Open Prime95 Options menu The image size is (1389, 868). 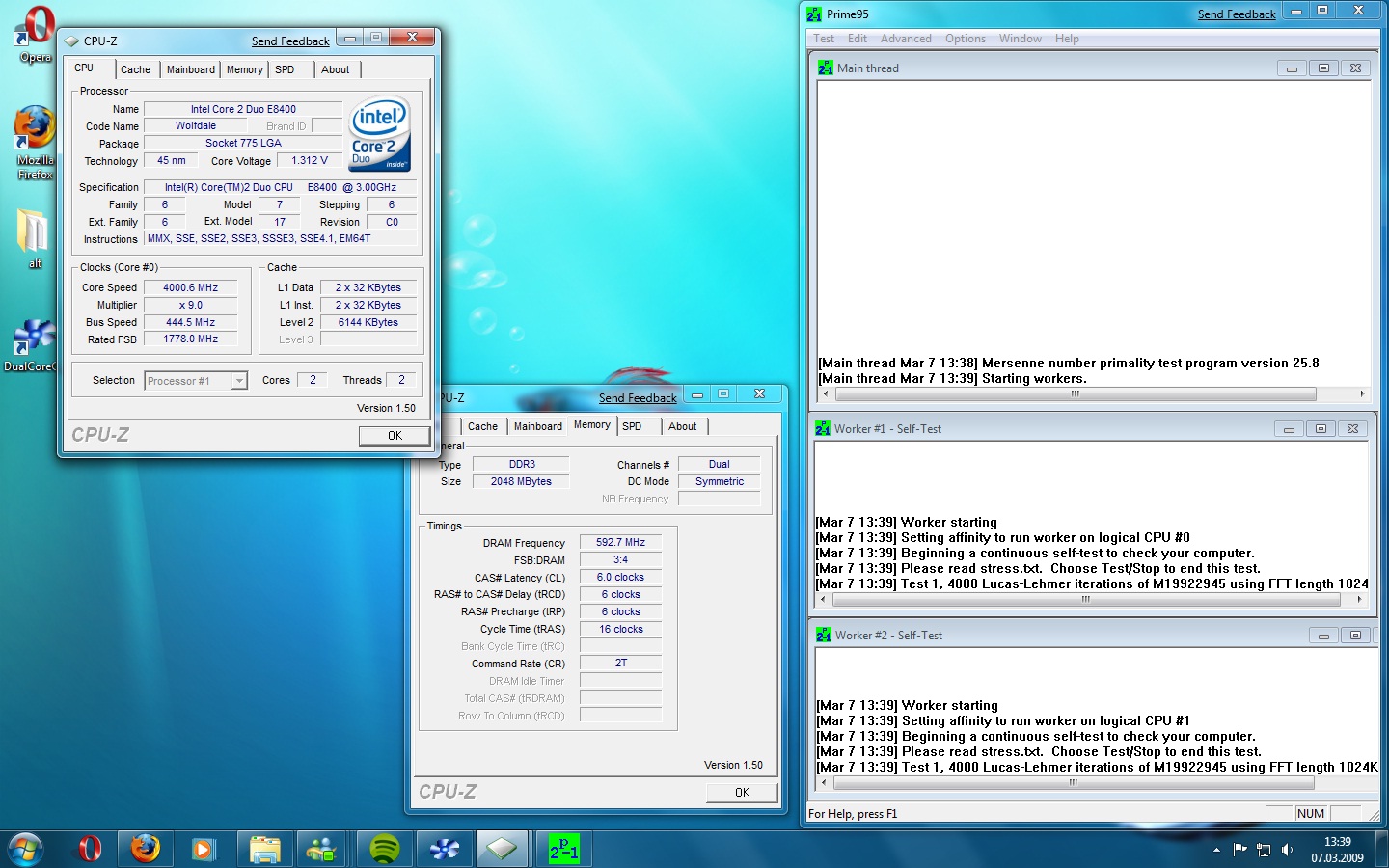click(966, 39)
